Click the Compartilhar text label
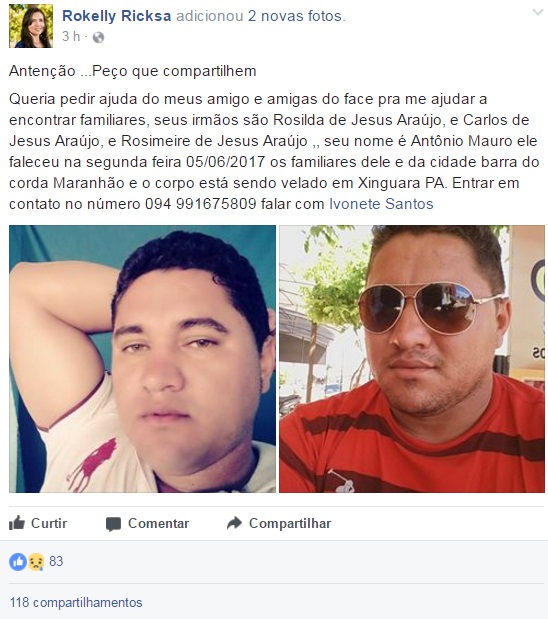548x619 pixels. point(290,523)
